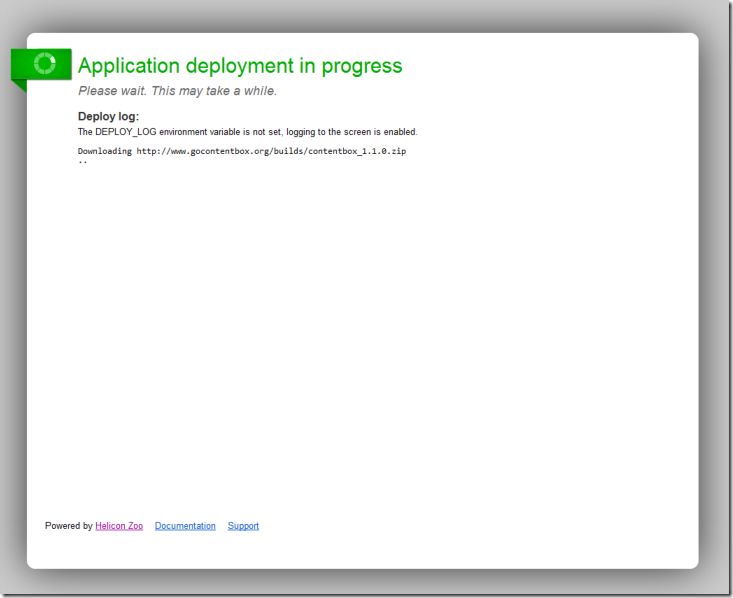733x598 pixels.
Task: Open the Documentation link
Action: tap(185, 526)
